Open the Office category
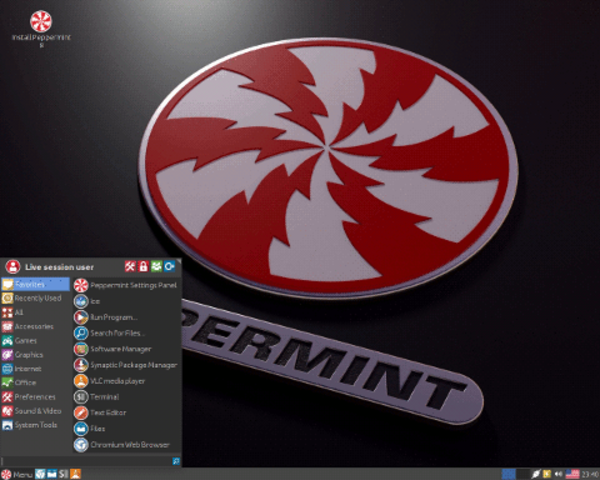 point(36,383)
